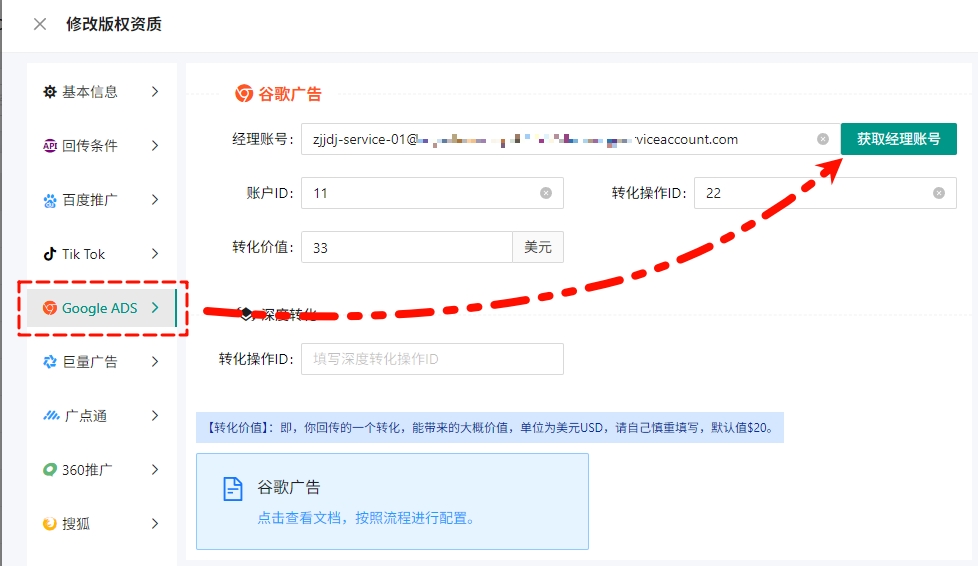Click the 百度推广 paw icon
The image size is (978, 566).
click(50, 200)
